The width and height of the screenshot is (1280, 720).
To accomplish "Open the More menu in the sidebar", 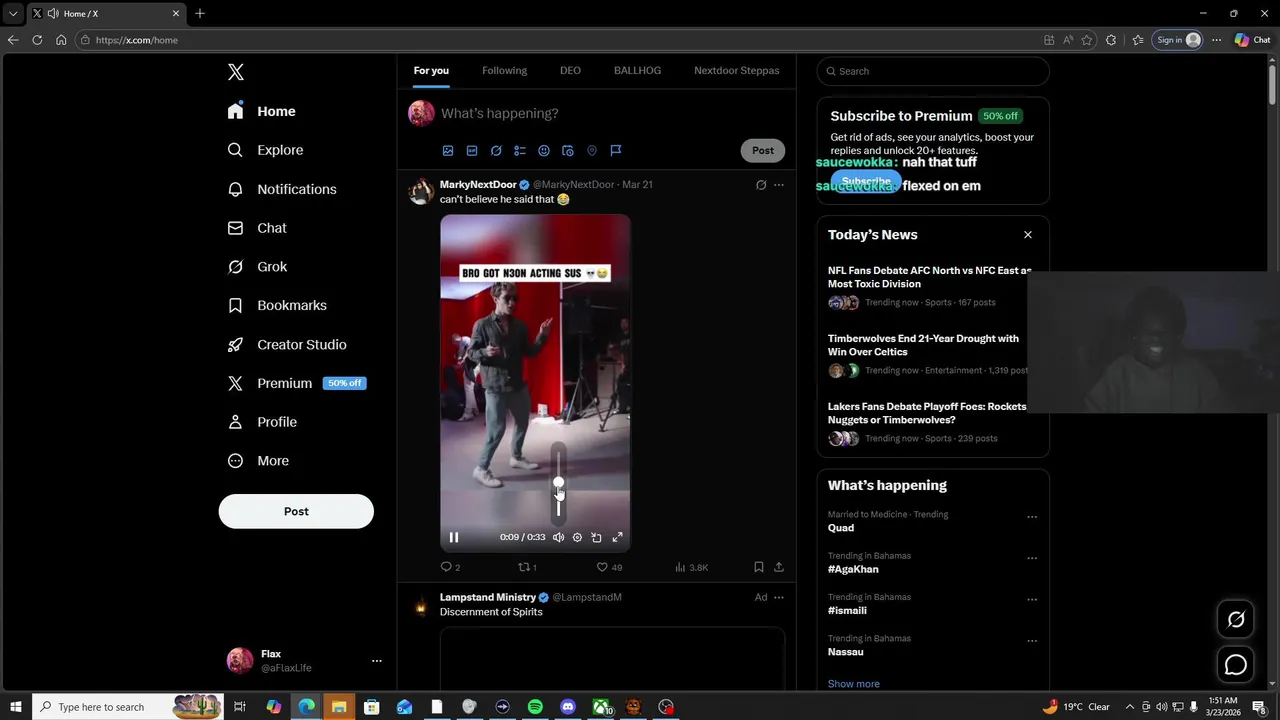I will tap(259, 461).
